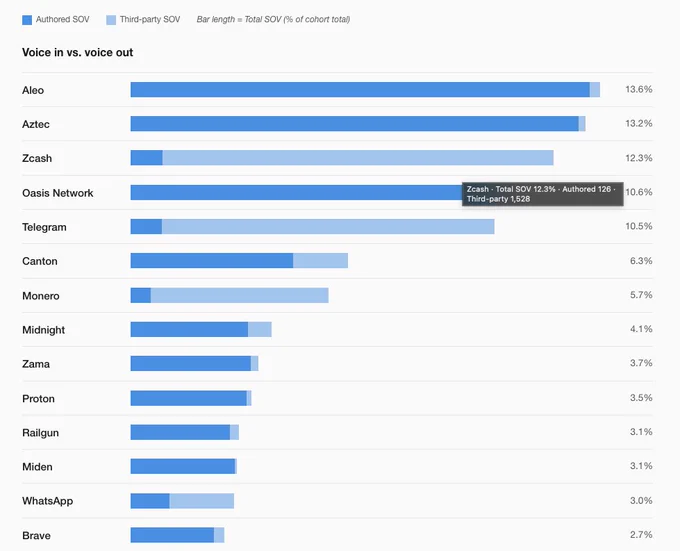
Task: Click WhatsApp's third-party SOV bar segment
Action: click(x=202, y=501)
